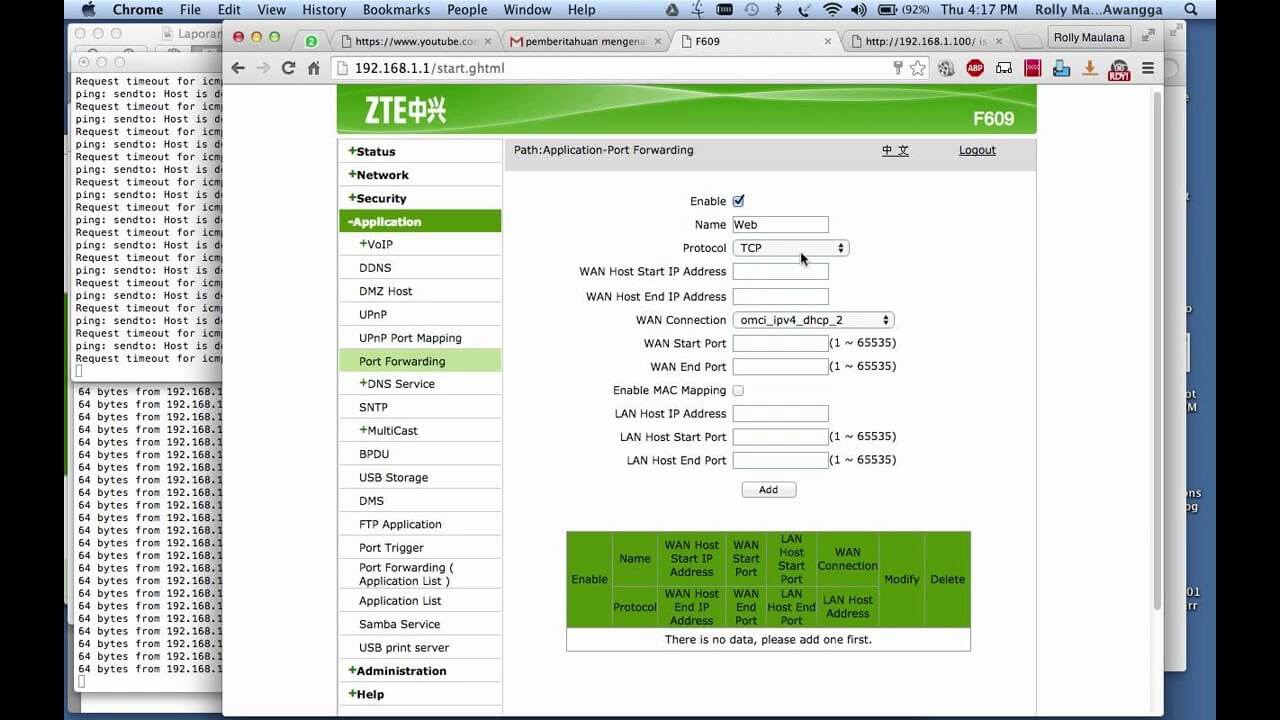Expand the Status menu section
The height and width of the screenshot is (720, 1280).
click(372, 151)
